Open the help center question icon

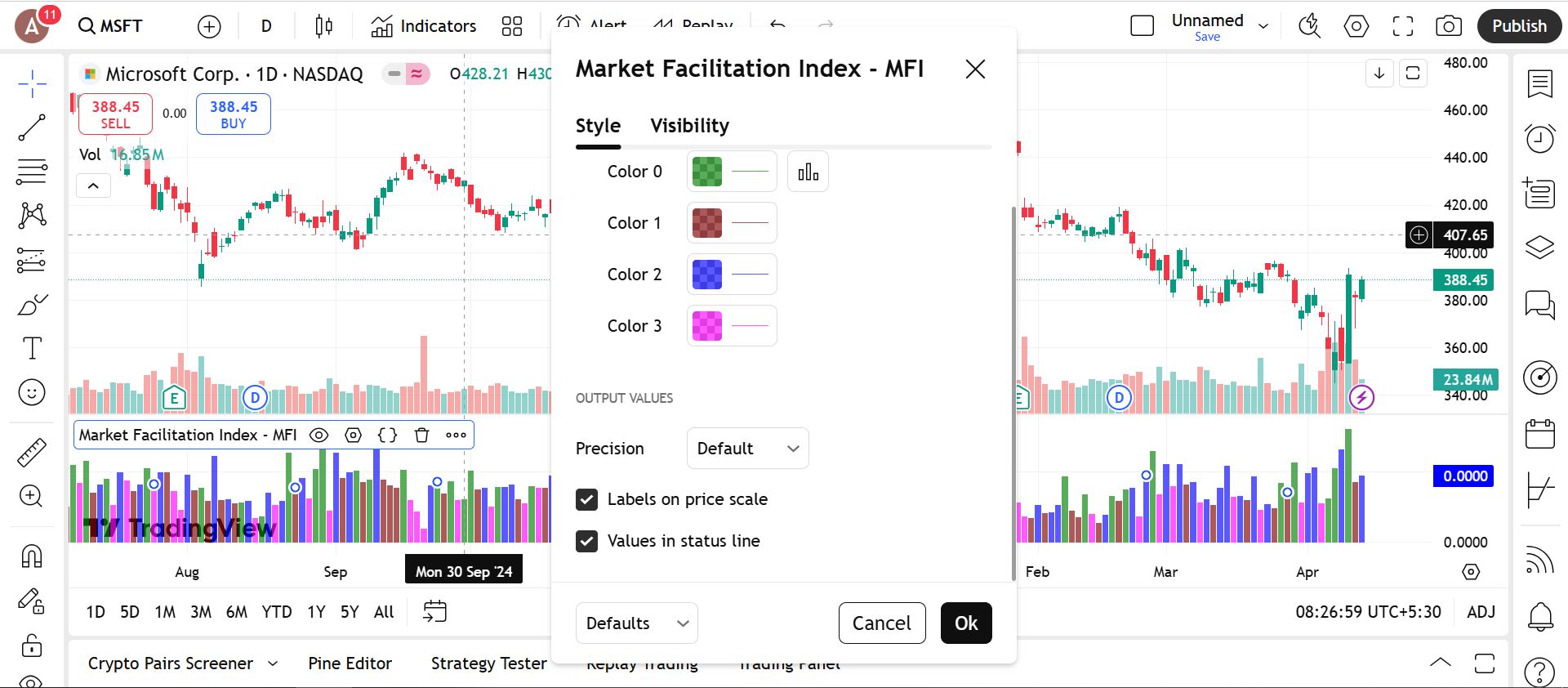(1540, 672)
